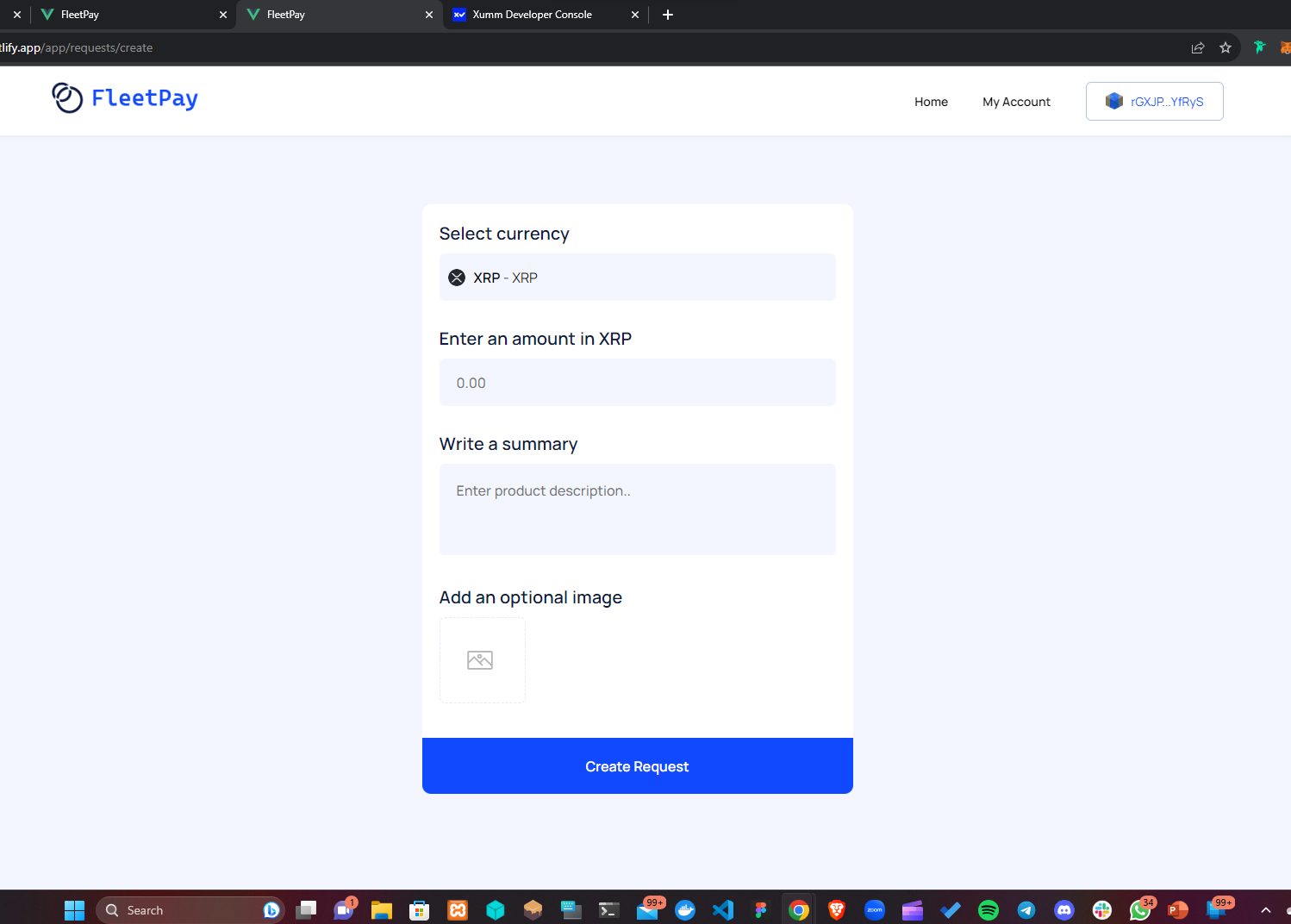The image size is (1291, 924).
Task: Click the taskbar Search box
Action: [190, 910]
